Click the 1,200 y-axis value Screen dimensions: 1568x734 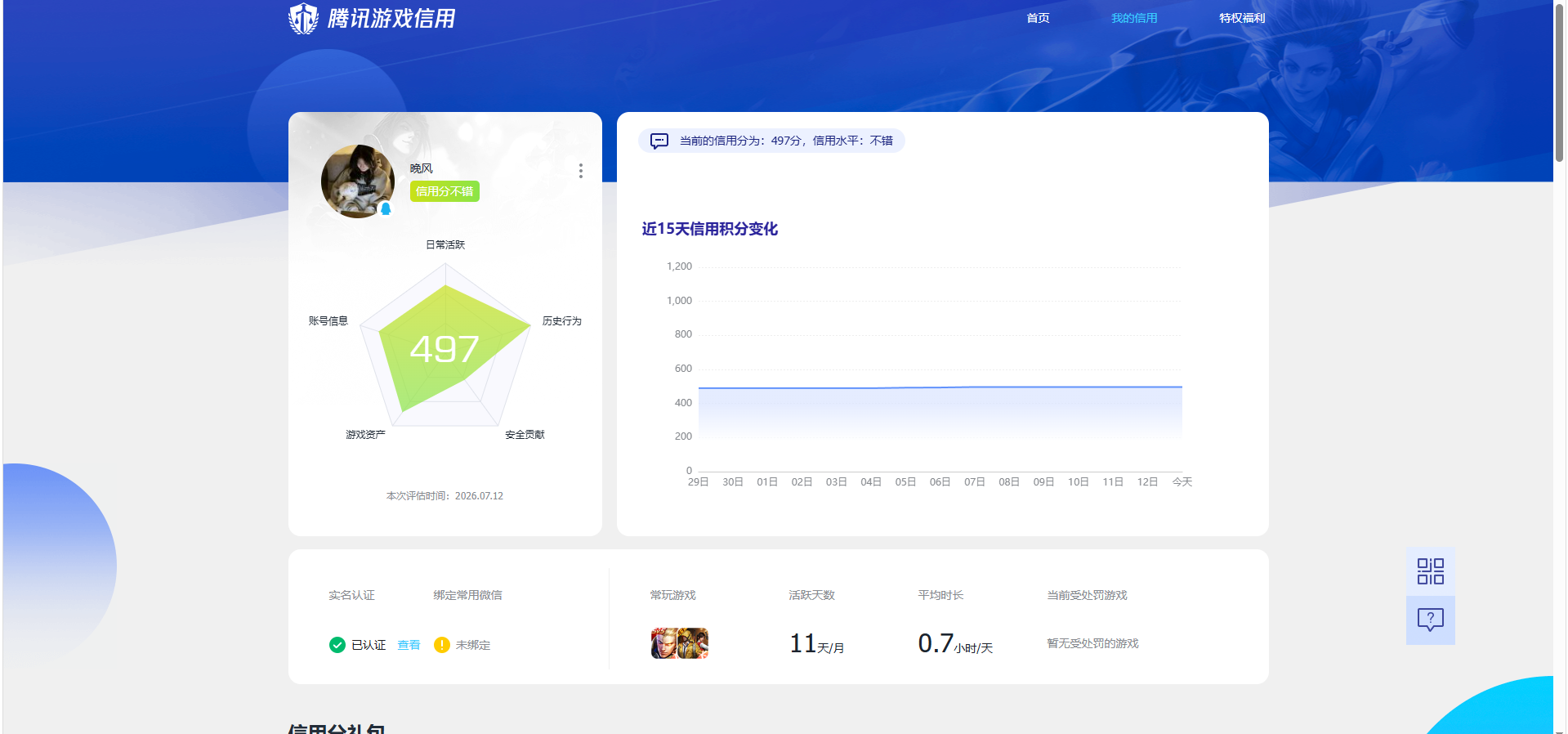679,266
